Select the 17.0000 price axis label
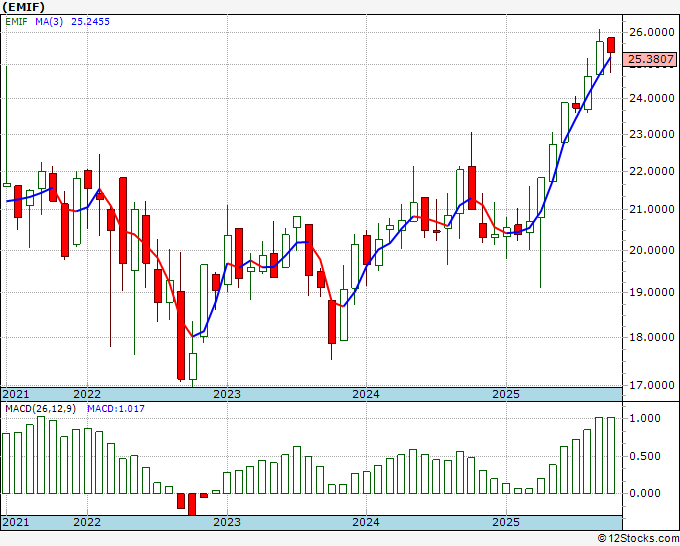This screenshot has width=680, height=546. tap(652, 385)
